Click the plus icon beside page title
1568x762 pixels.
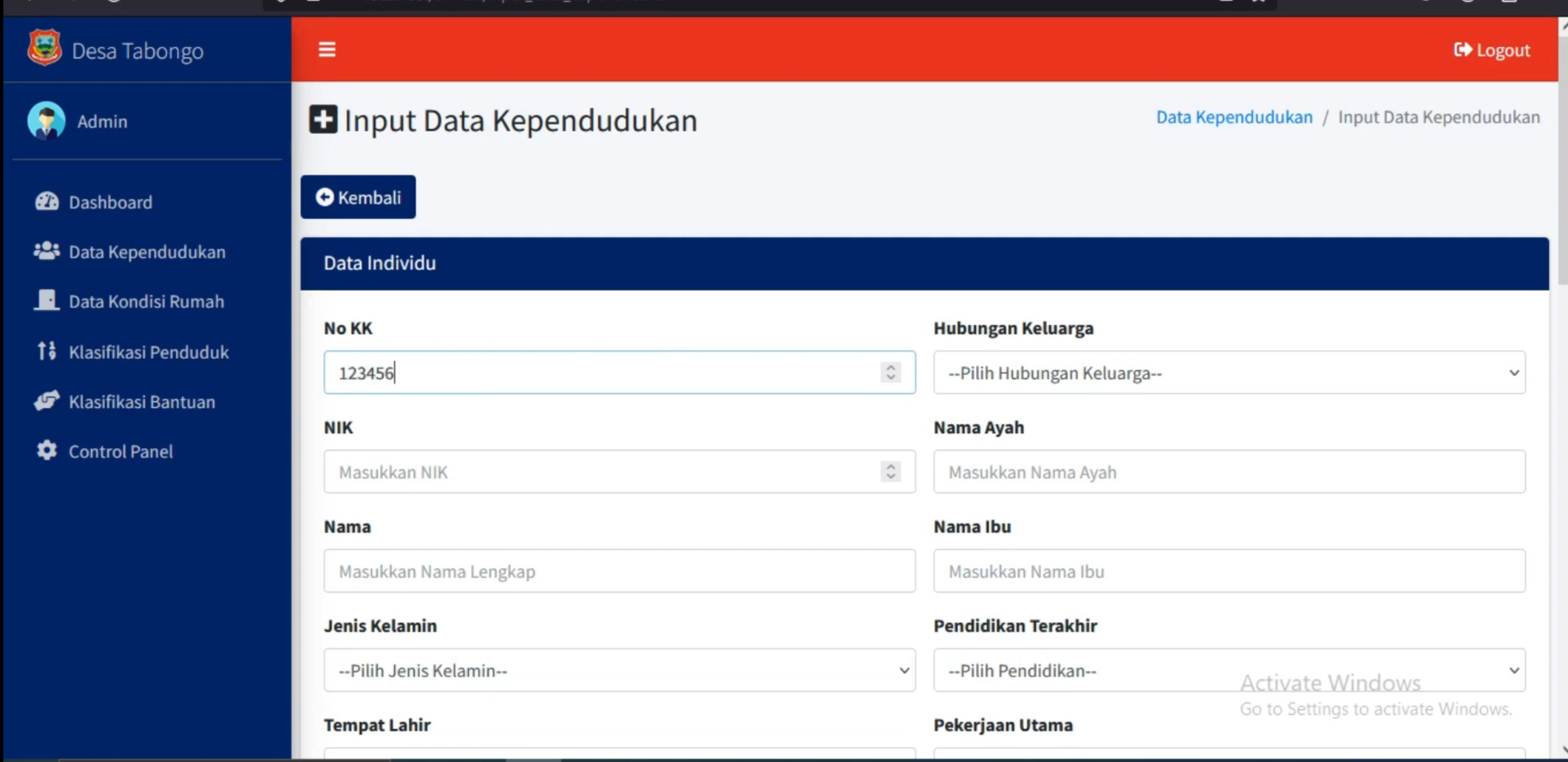(x=323, y=119)
